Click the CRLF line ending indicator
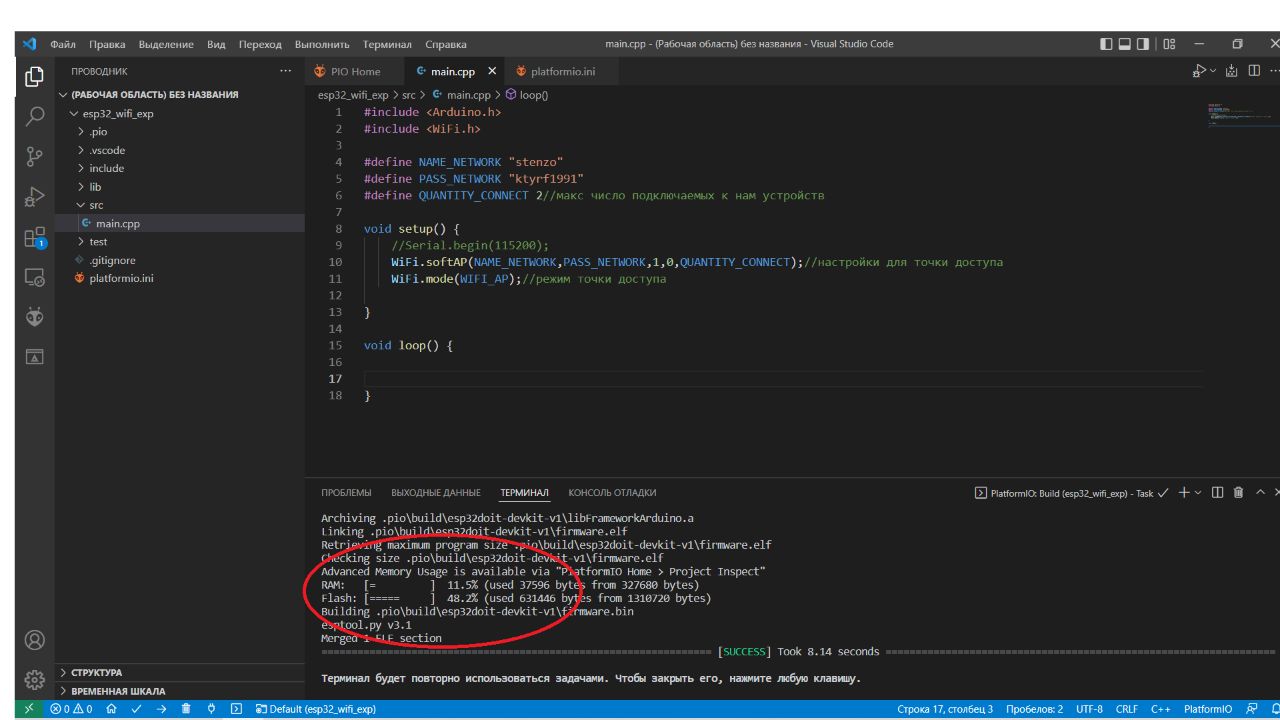Image resolution: width=1280 pixels, height=720 pixels. 1126,709
